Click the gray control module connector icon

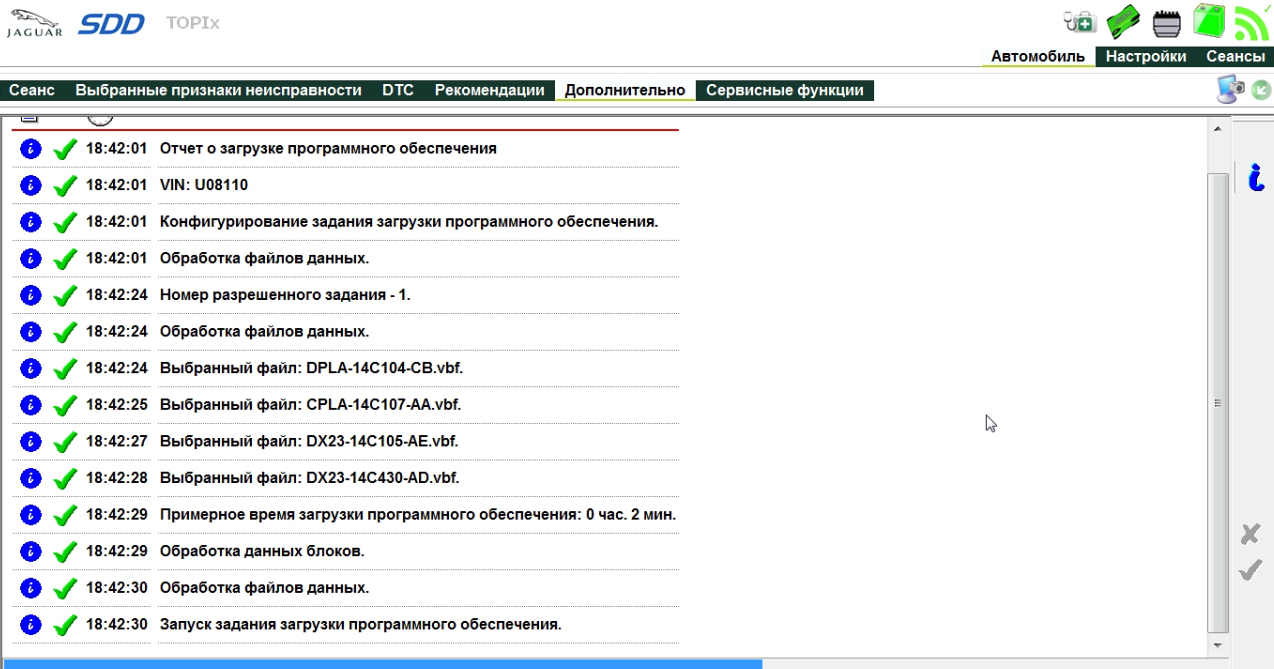pos(1167,22)
